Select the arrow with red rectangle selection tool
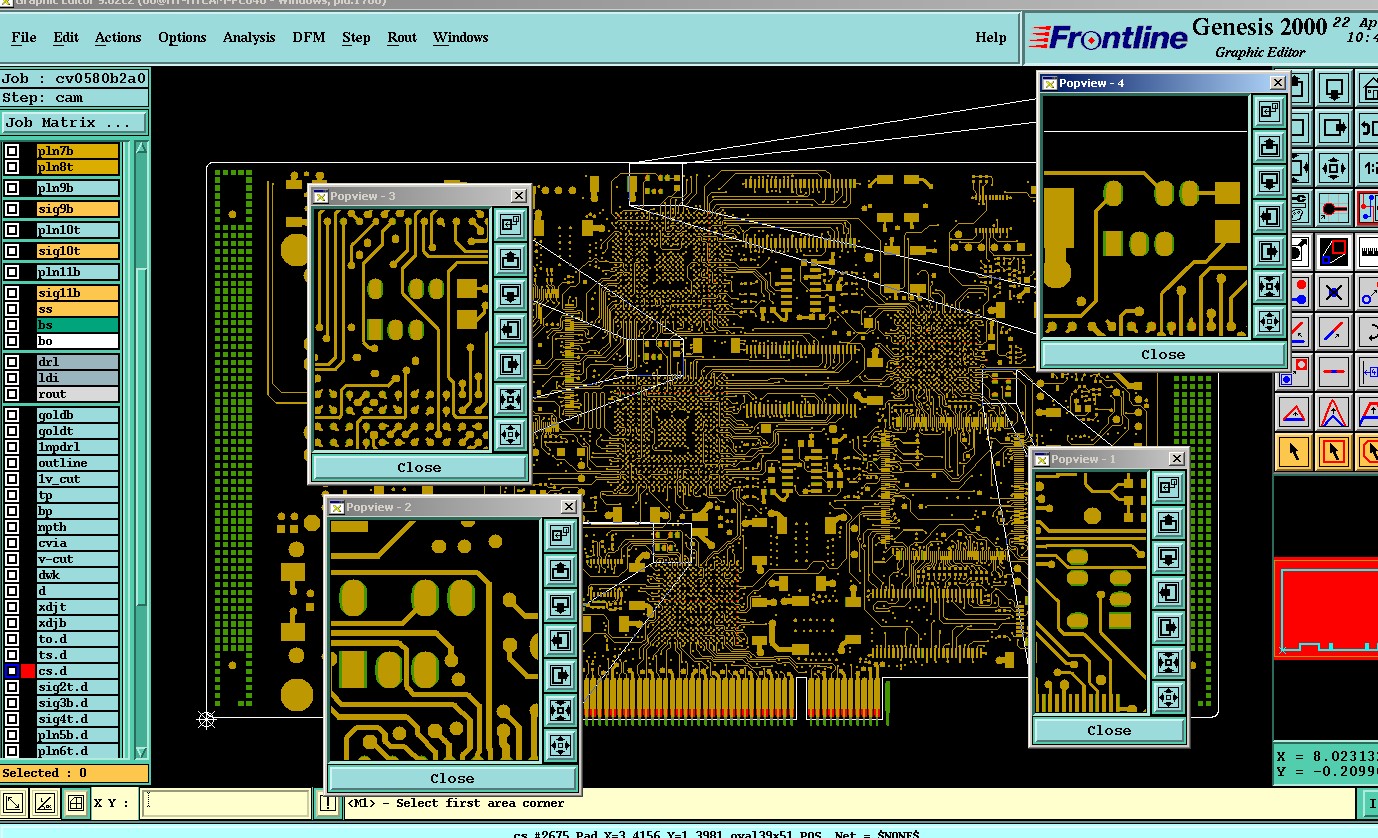 (x=1333, y=451)
